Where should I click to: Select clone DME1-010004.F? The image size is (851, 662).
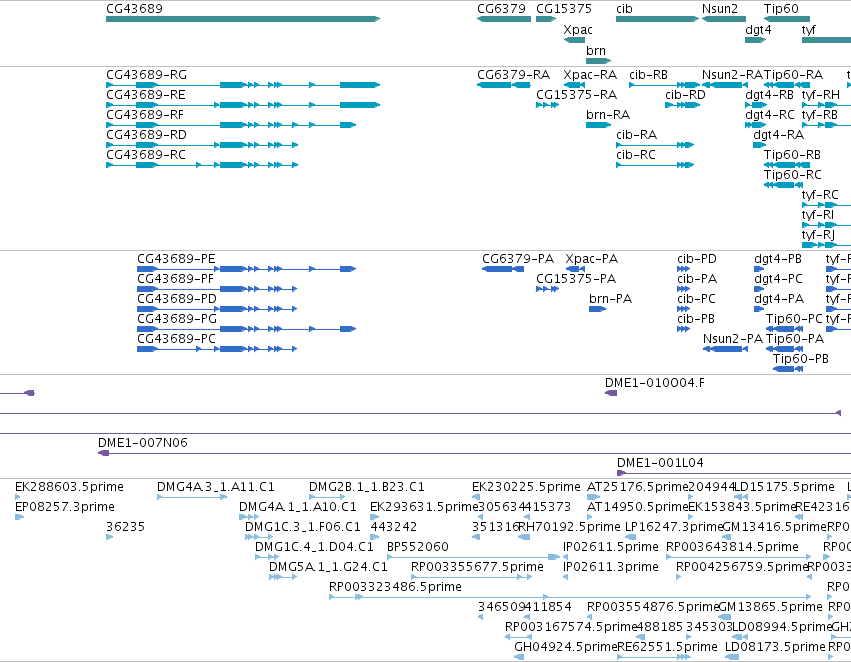click(x=611, y=393)
